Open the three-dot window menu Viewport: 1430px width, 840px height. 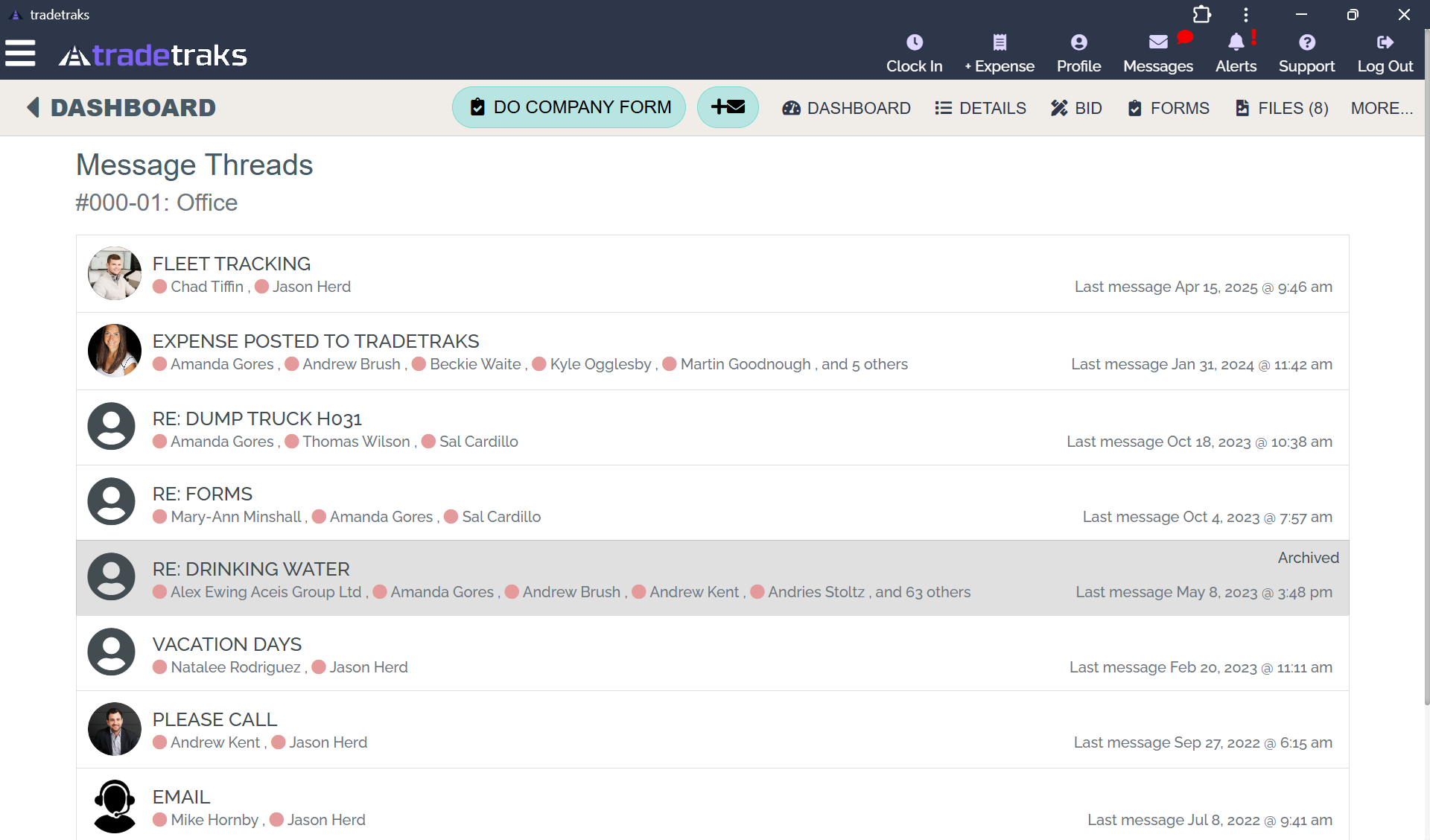[x=1245, y=14]
